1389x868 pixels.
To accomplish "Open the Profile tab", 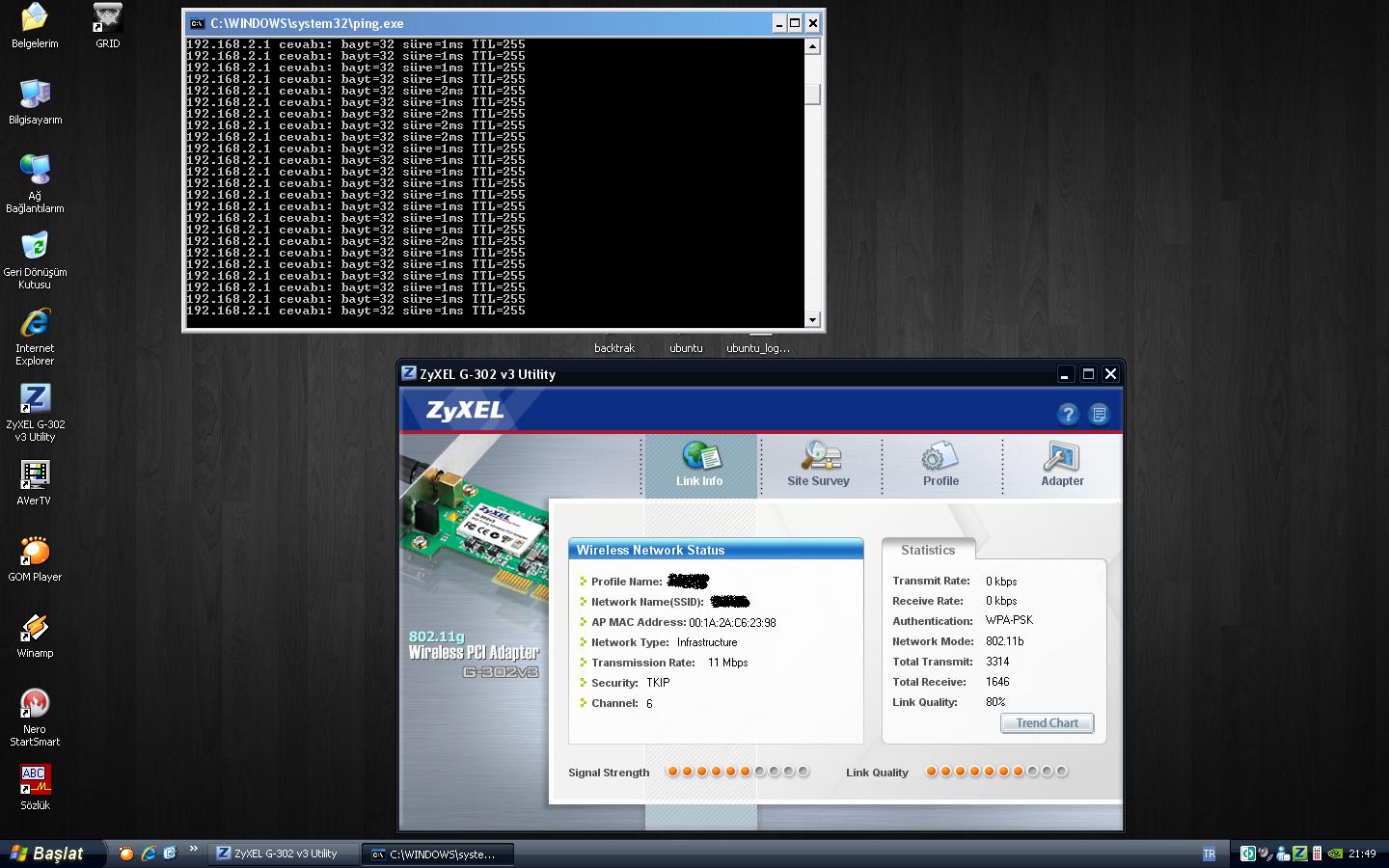I will (x=940, y=464).
